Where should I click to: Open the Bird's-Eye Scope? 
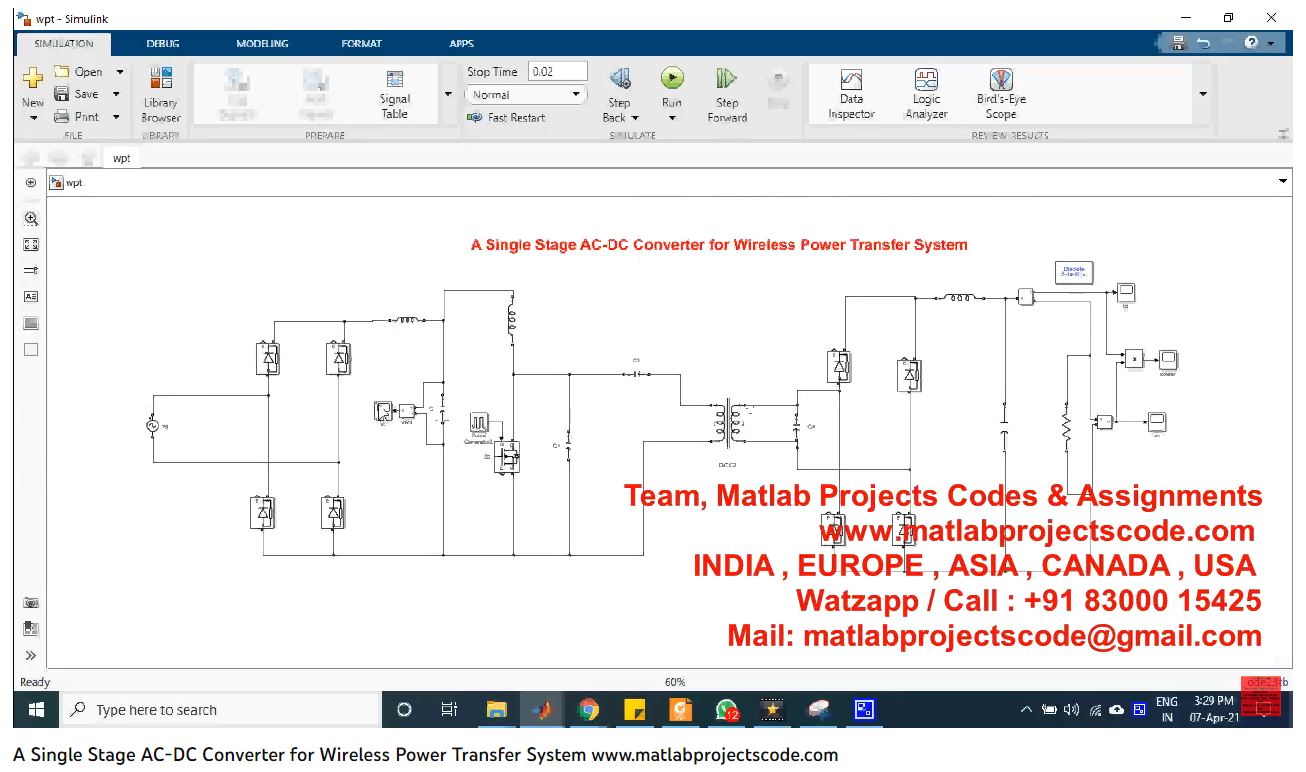(x=1001, y=80)
